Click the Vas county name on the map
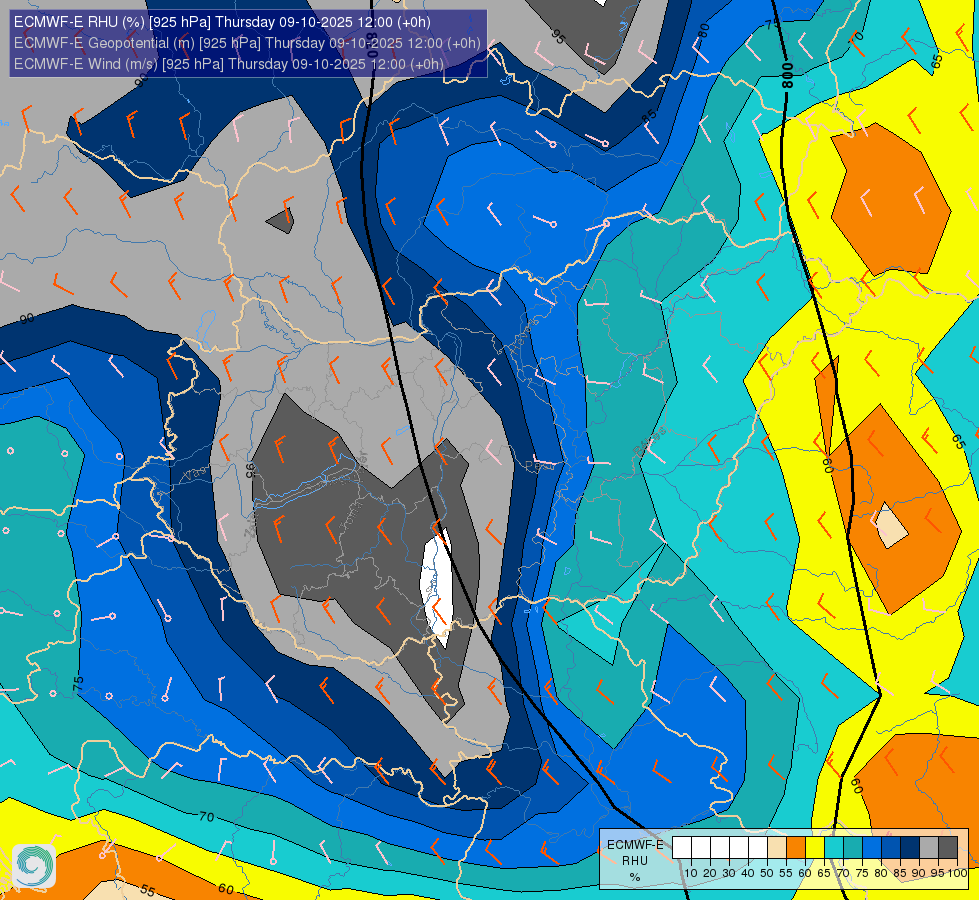 click(194, 475)
